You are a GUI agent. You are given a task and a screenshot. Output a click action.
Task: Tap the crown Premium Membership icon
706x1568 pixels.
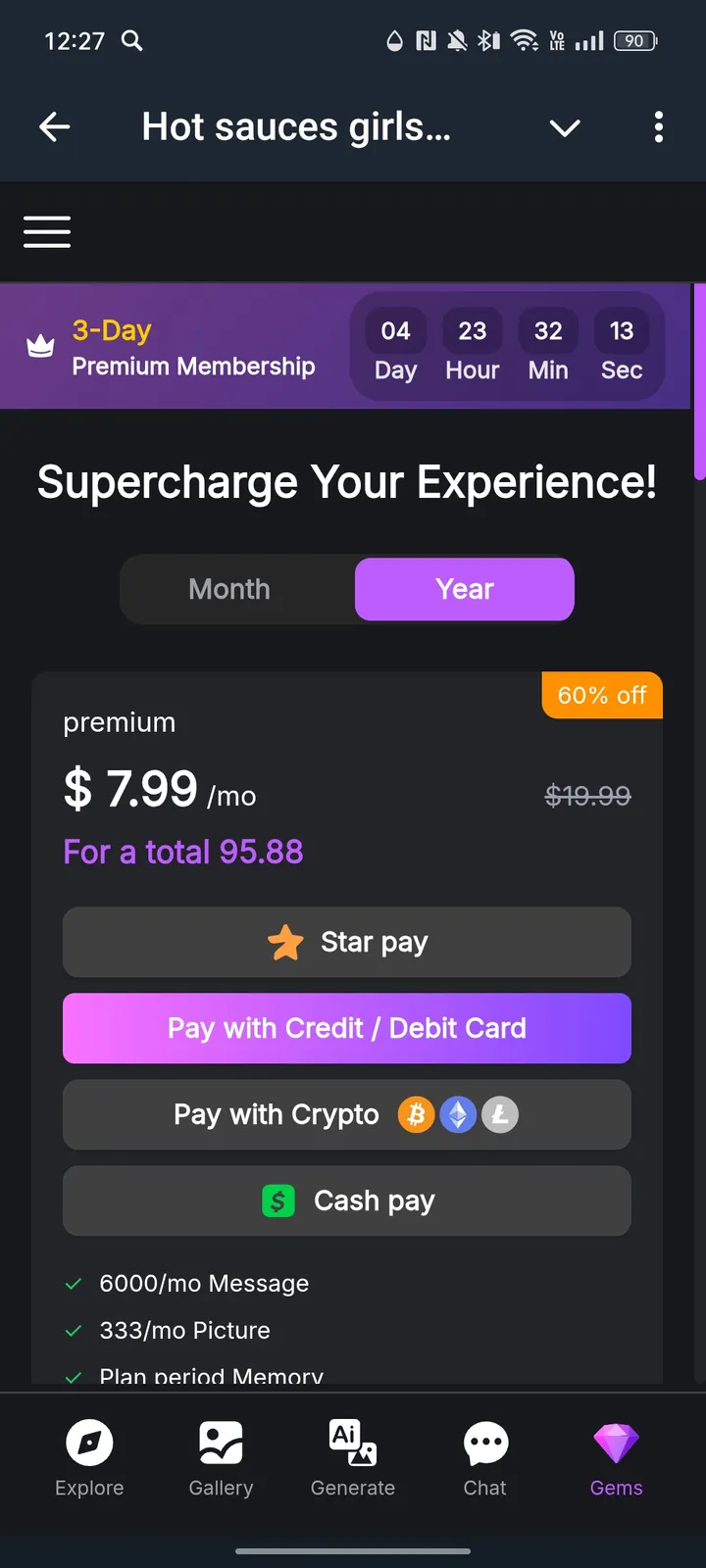40,347
